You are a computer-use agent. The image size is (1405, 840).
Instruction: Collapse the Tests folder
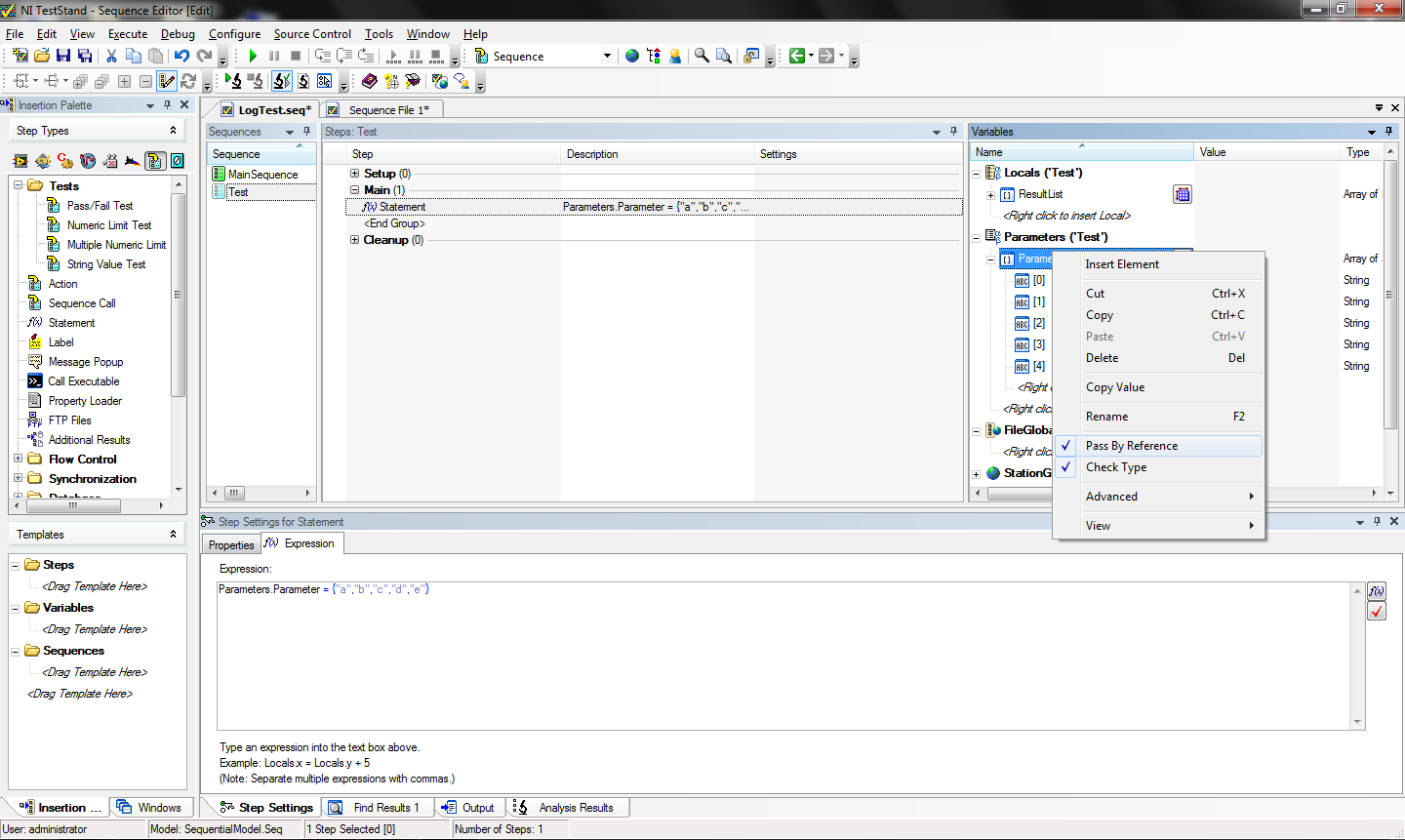(19, 185)
